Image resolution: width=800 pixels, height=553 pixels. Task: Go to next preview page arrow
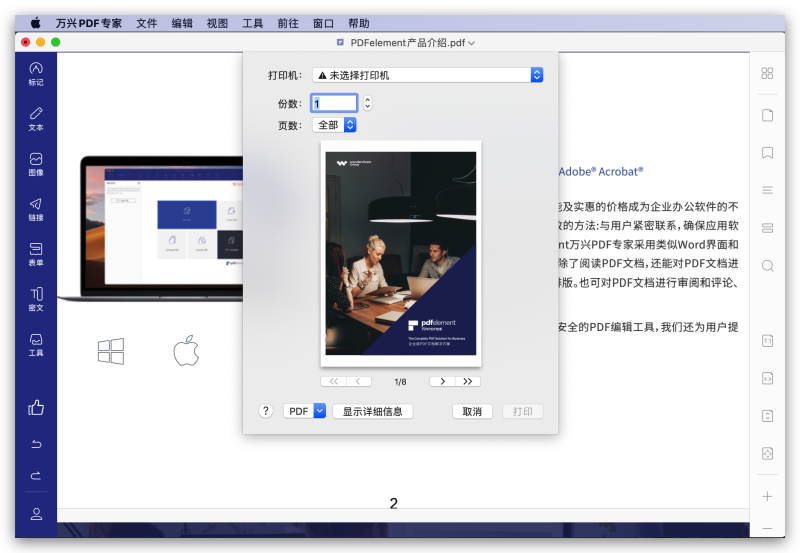click(443, 381)
